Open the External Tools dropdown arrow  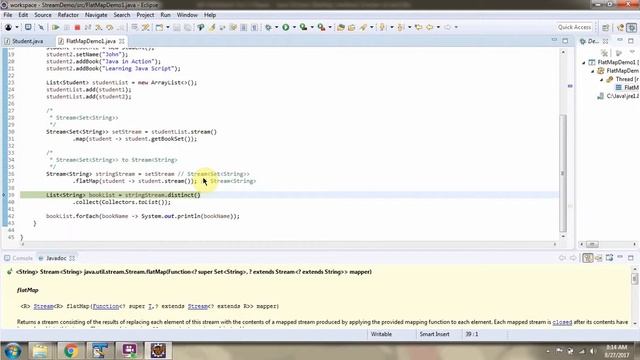coord(330,27)
